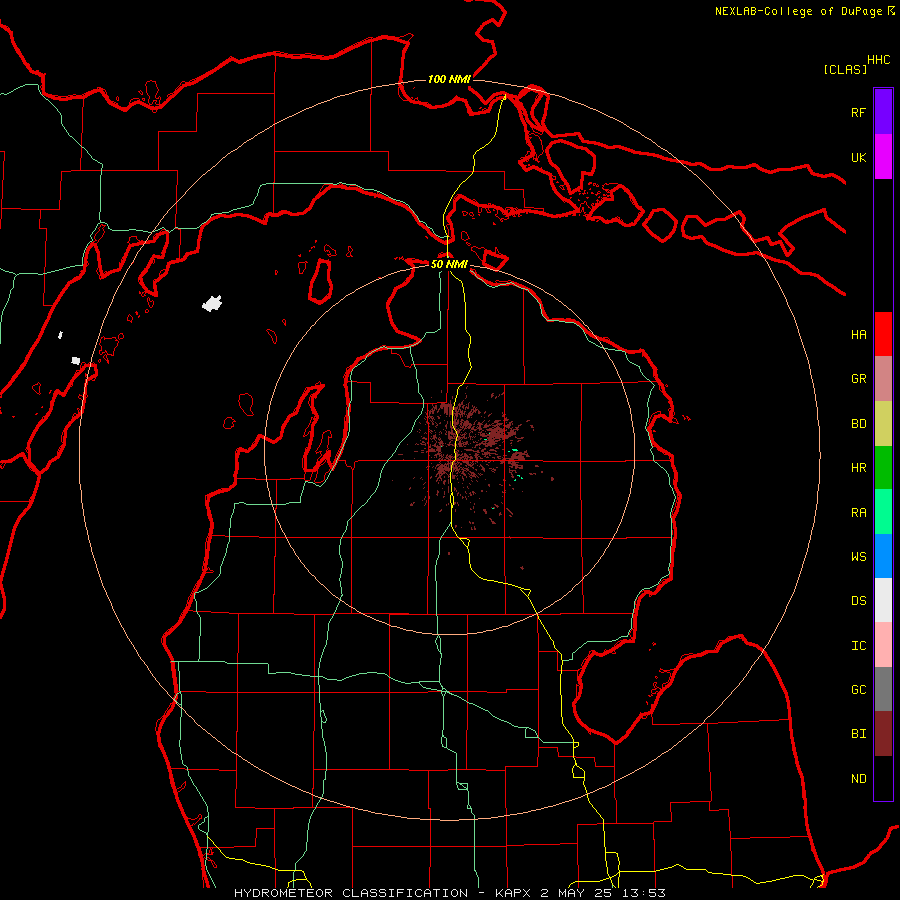This screenshot has height=900, width=900.
Task: Click the DS white legend swatch
Action: (x=883, y=600)
